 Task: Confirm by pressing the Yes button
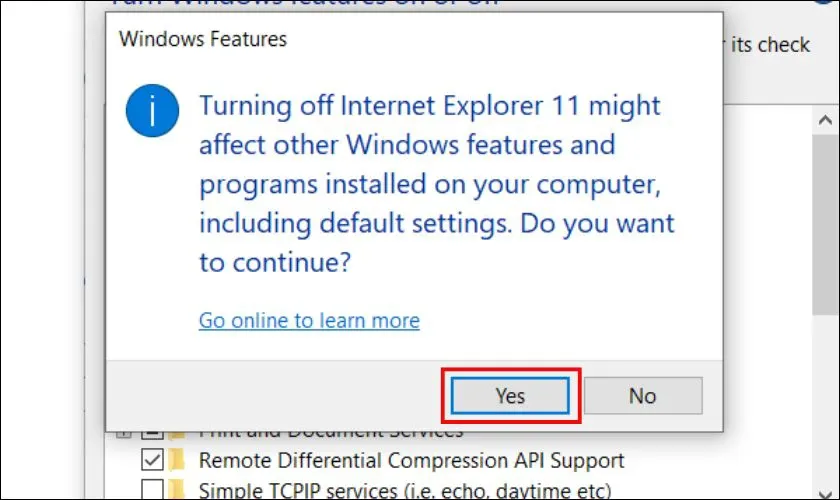point(510,396)
